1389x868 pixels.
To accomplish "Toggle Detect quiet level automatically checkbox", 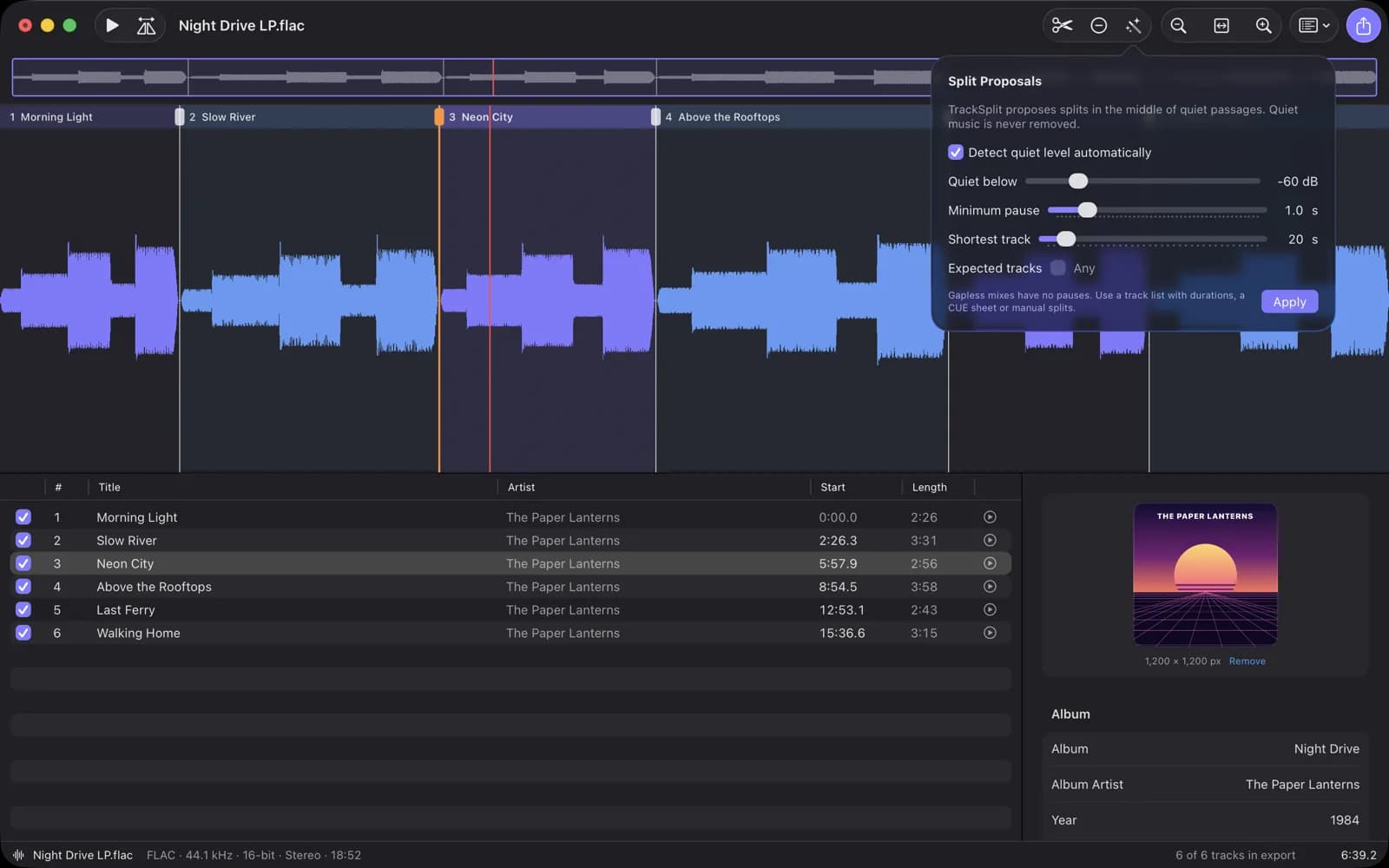I will coord(956,152).
